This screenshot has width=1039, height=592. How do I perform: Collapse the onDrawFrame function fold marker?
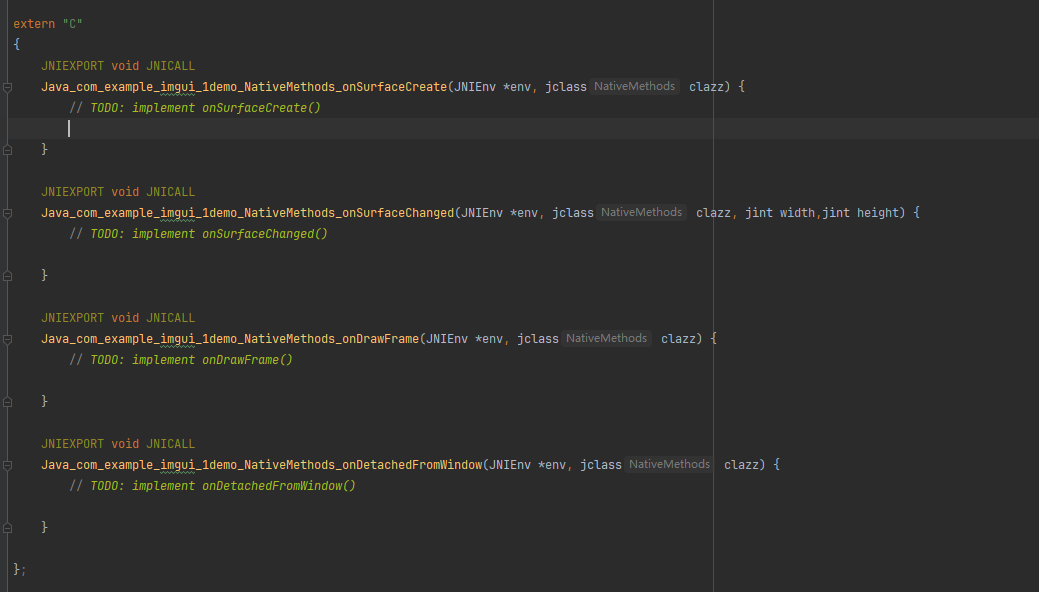click(7, 339)
